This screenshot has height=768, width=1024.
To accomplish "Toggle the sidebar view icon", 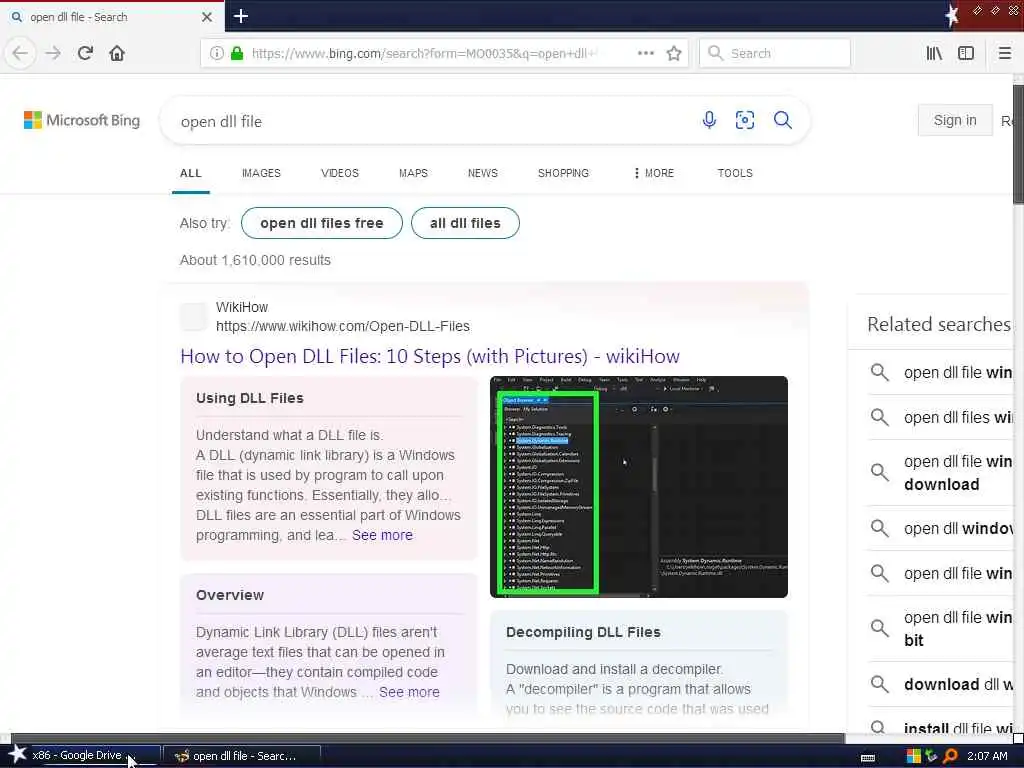I will [x=966, y=53].
